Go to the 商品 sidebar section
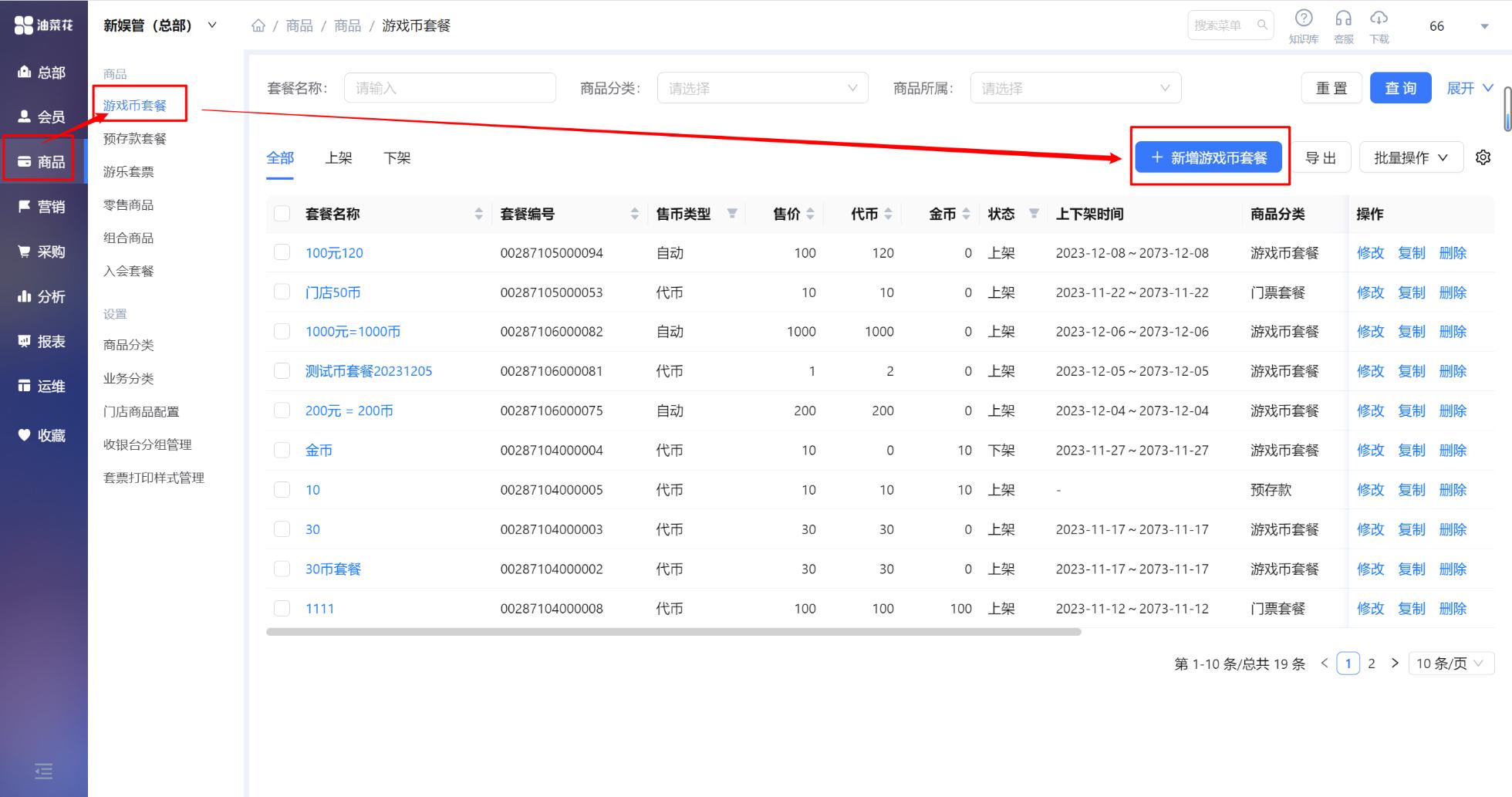 pos(42,162)
